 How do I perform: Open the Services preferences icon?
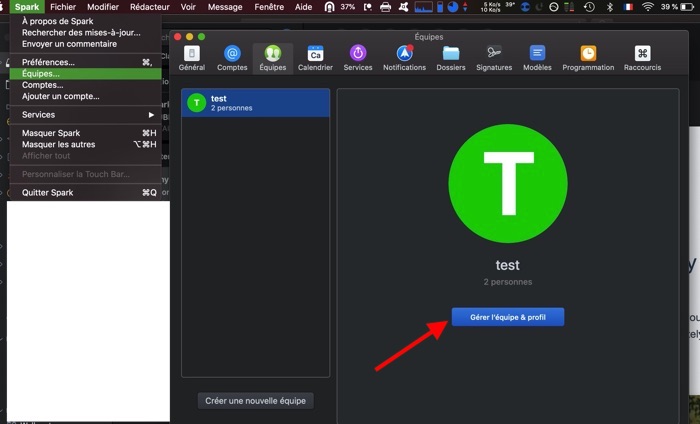358,58
